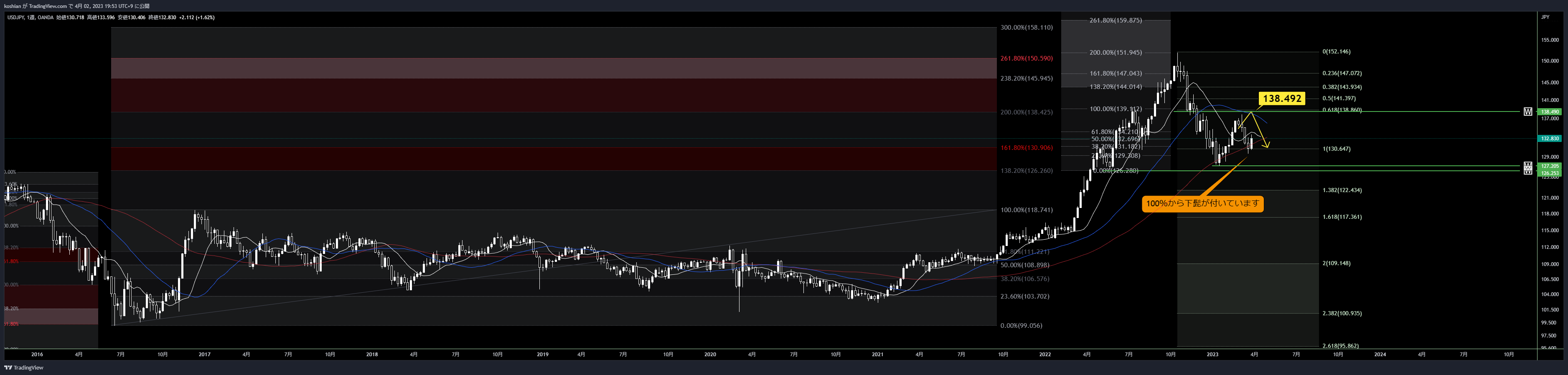Click the 1.382(122.434) retracement label

tap(1342, 190)
